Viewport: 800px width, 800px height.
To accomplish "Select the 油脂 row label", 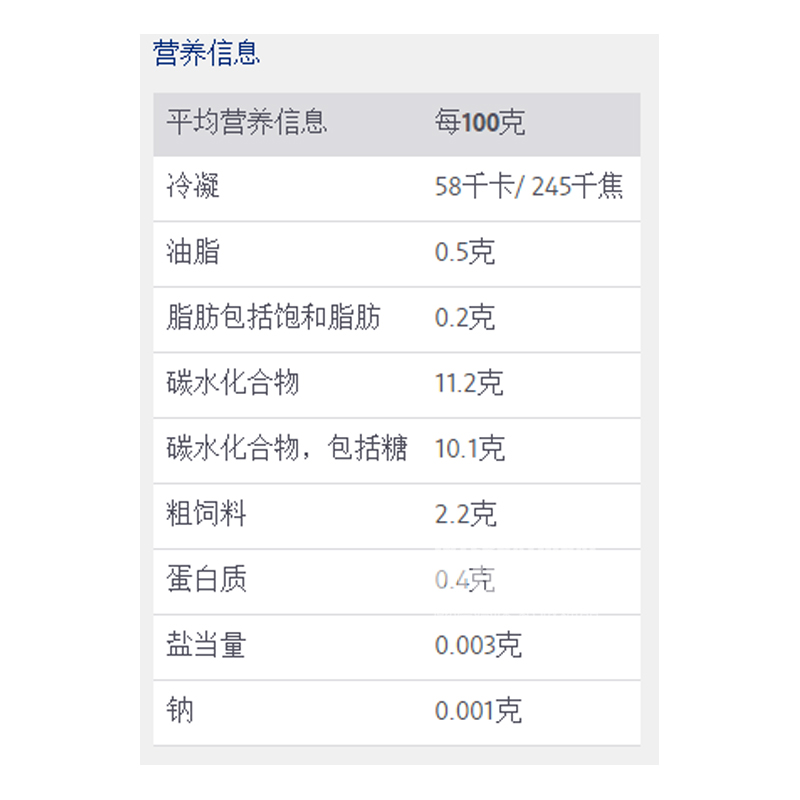I will tap(193, 253).
